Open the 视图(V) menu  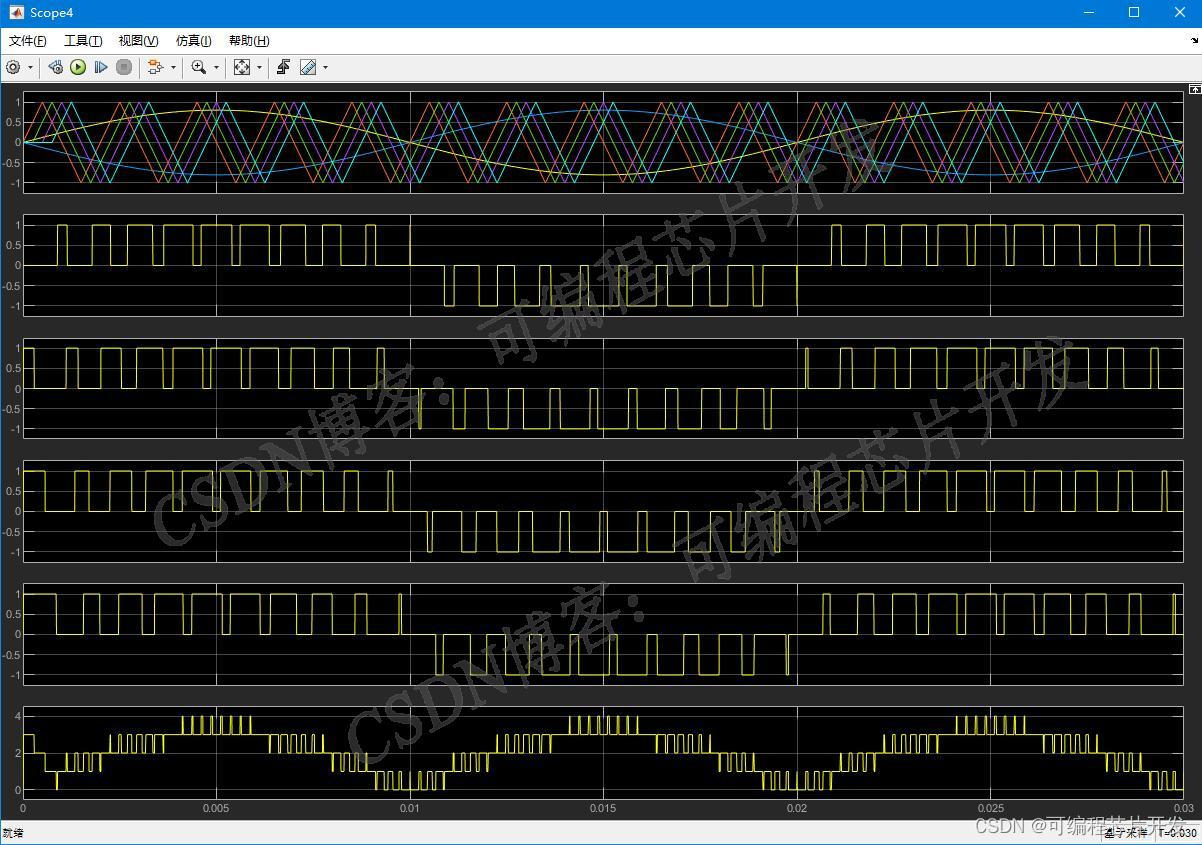point(138,41)
